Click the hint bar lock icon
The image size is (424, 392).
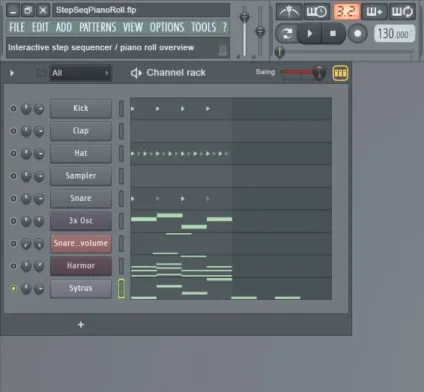pos(222,50)
